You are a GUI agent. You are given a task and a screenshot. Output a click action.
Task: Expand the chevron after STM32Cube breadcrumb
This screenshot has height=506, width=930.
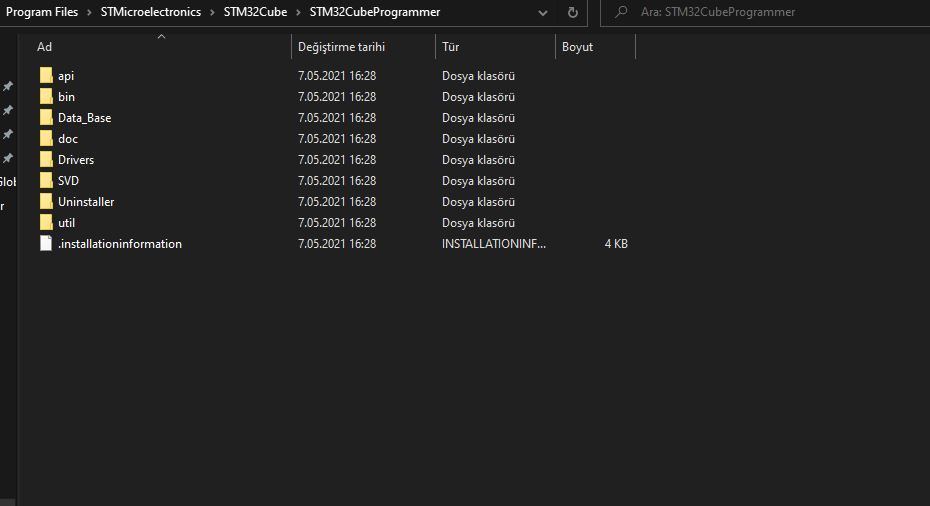[x=298, y=12]
